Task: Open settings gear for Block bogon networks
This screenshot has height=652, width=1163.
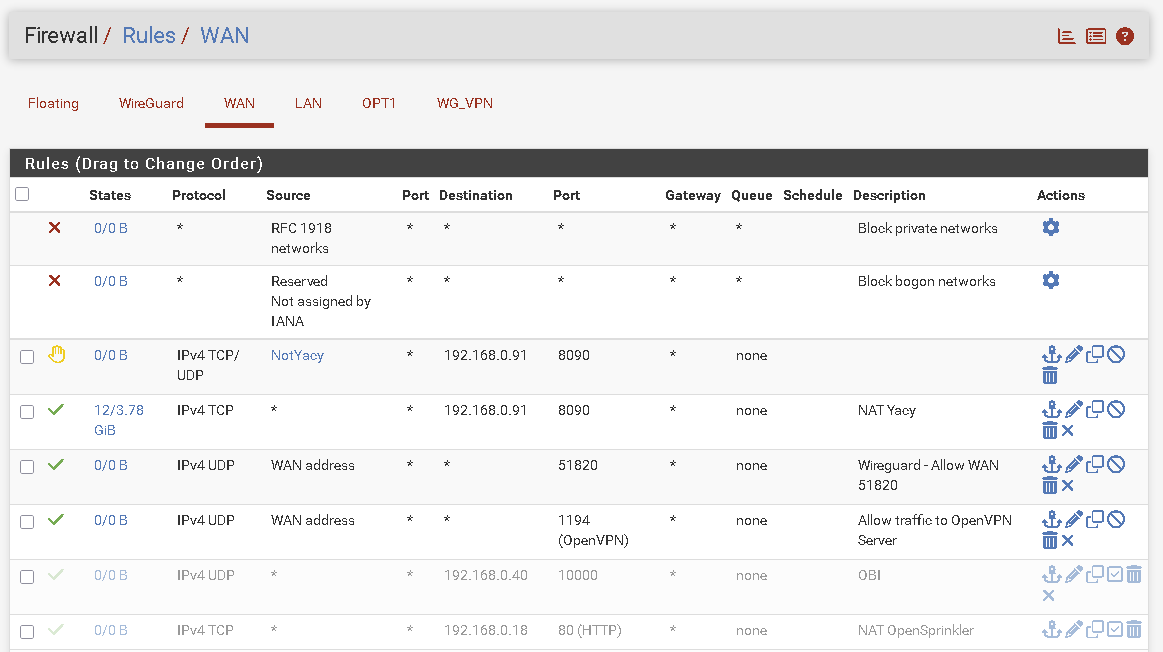Action: (x=1050, y=281)
